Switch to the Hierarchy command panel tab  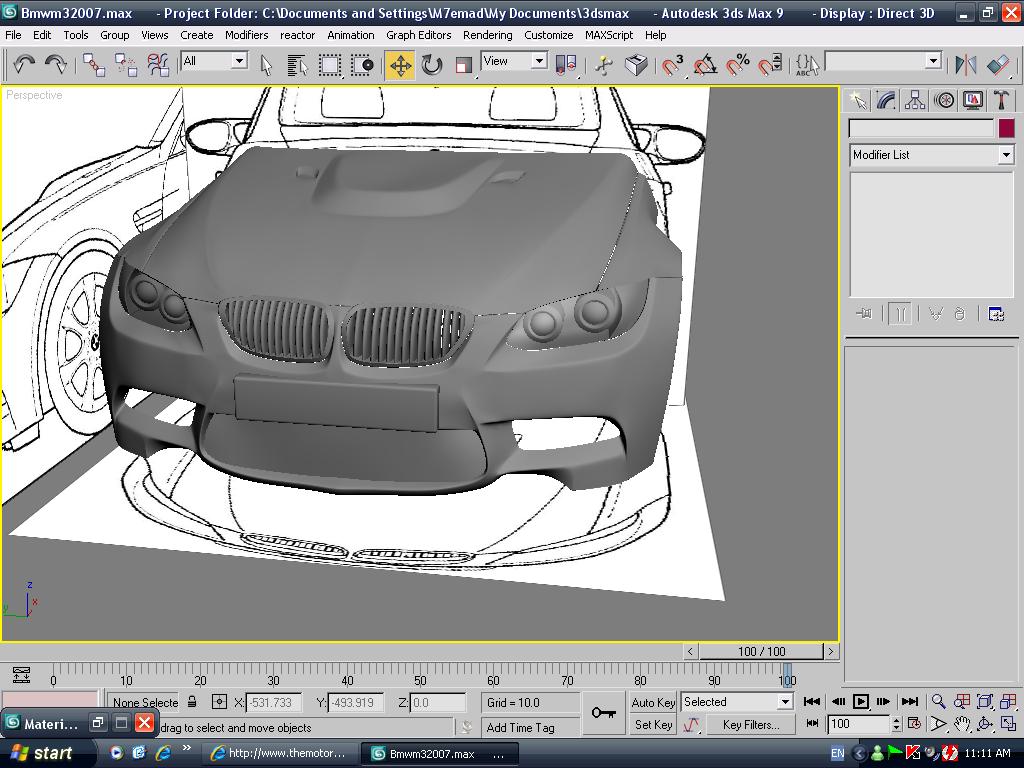(x=915, y=100)
